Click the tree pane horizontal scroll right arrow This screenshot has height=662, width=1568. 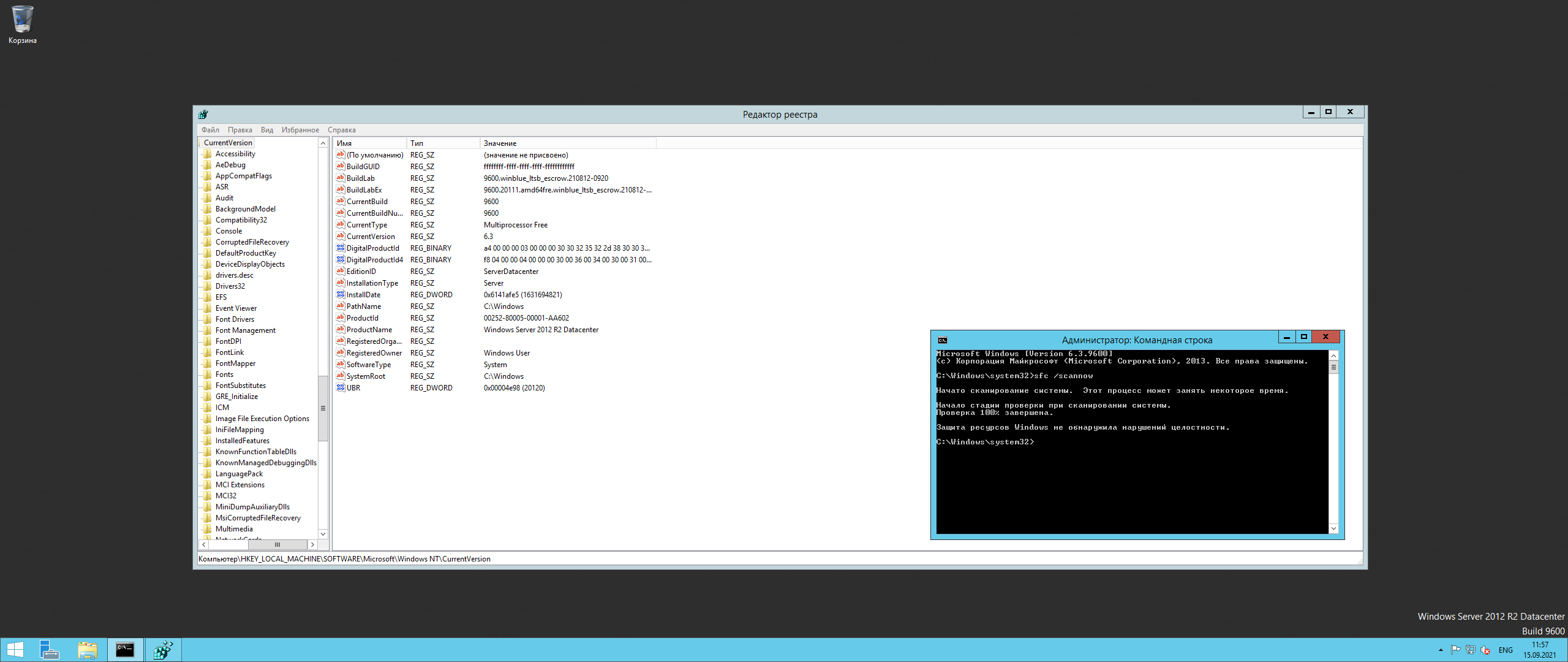312,544
